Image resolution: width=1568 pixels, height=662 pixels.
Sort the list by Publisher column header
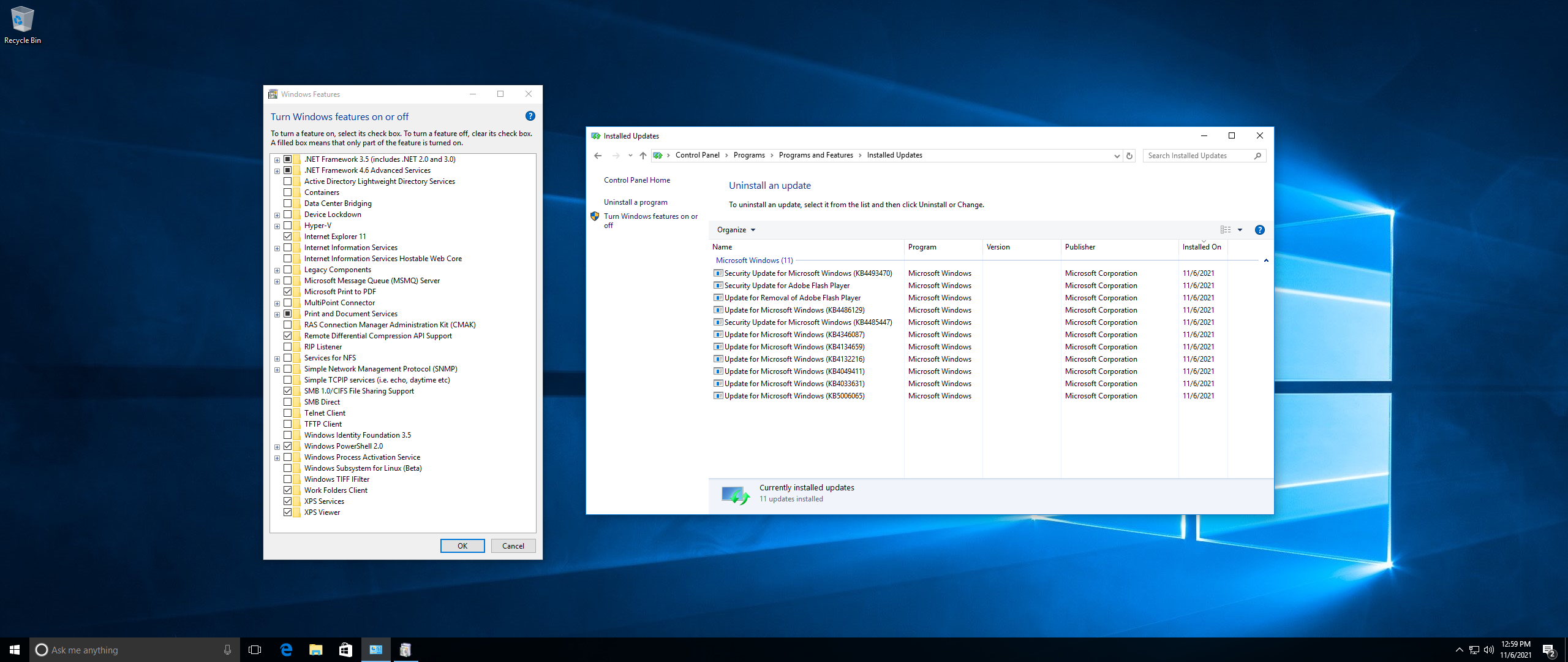coord(1120,247)
